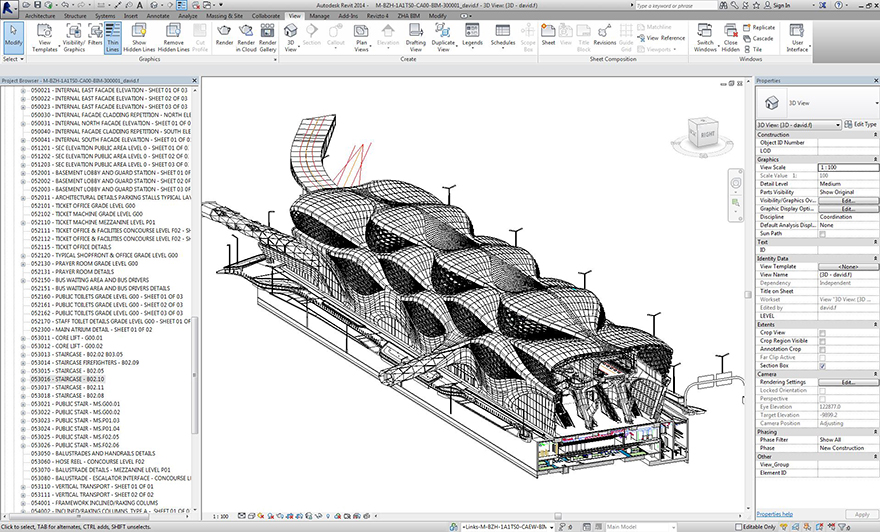Click the Switch Windows icon
880x532 pixels.
click(x=705, y=38)
